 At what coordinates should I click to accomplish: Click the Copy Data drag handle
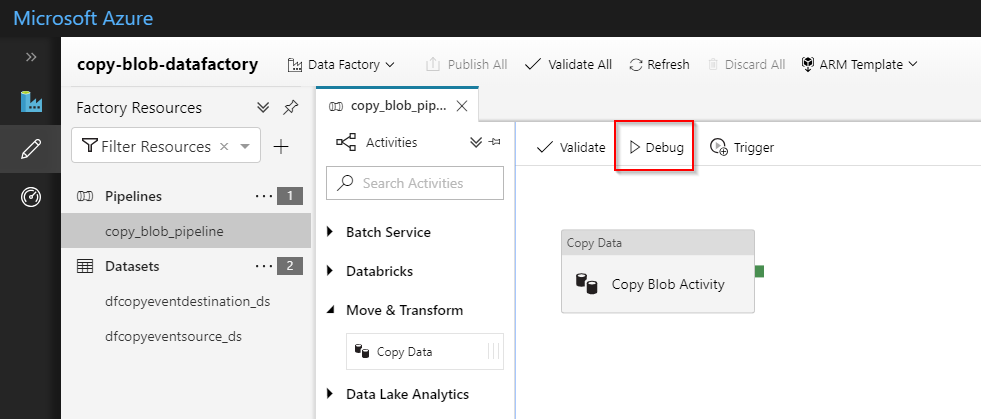click(494, 351)
